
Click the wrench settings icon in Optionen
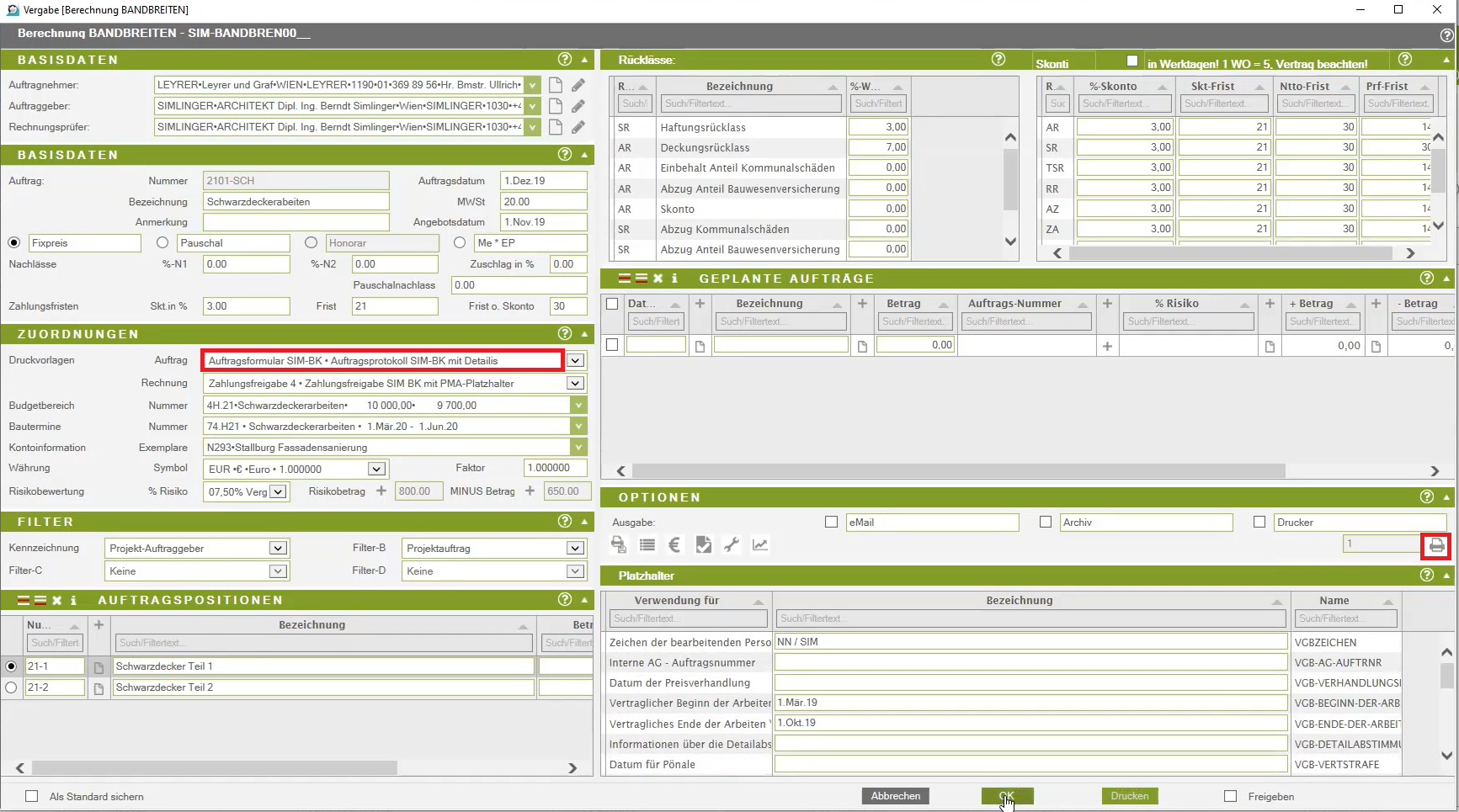pos(731,545)
